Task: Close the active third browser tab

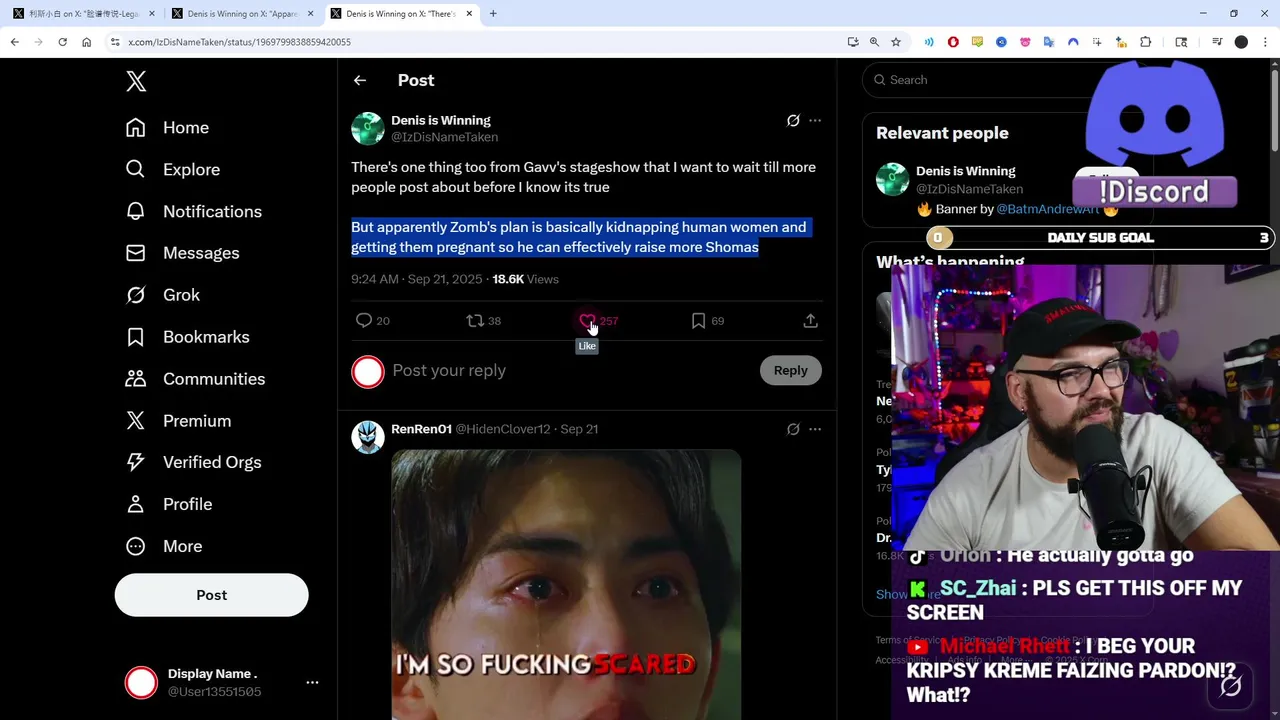Action: coord(470,14)
